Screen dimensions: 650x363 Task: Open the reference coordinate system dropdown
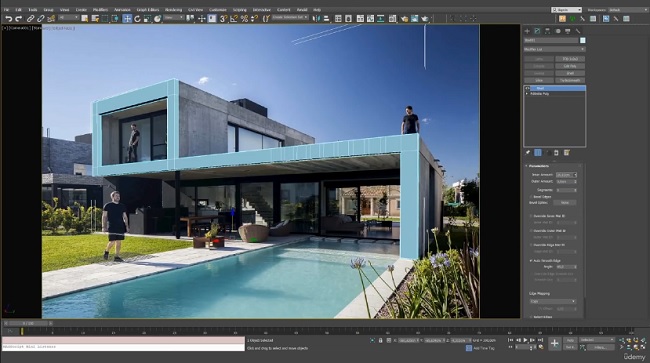click(x=174, y=18)
